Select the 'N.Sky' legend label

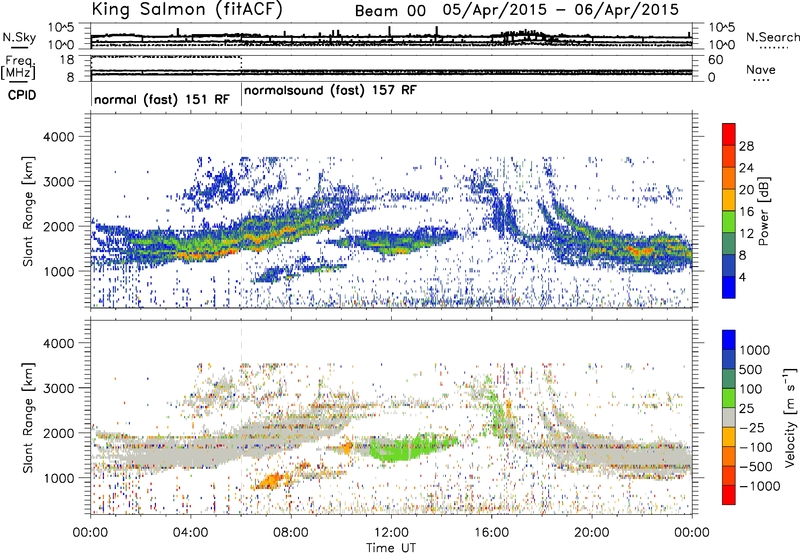click(x=19, y=37)
